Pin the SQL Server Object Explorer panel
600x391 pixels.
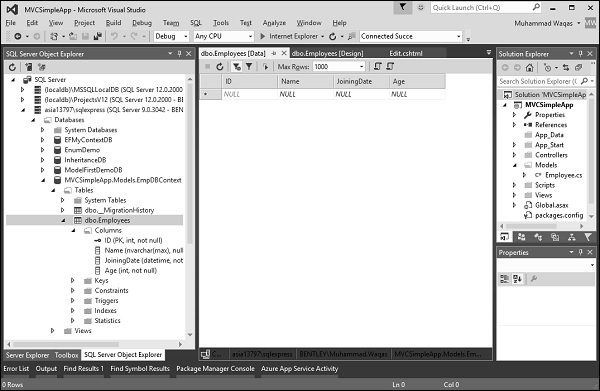click(179, 54)
